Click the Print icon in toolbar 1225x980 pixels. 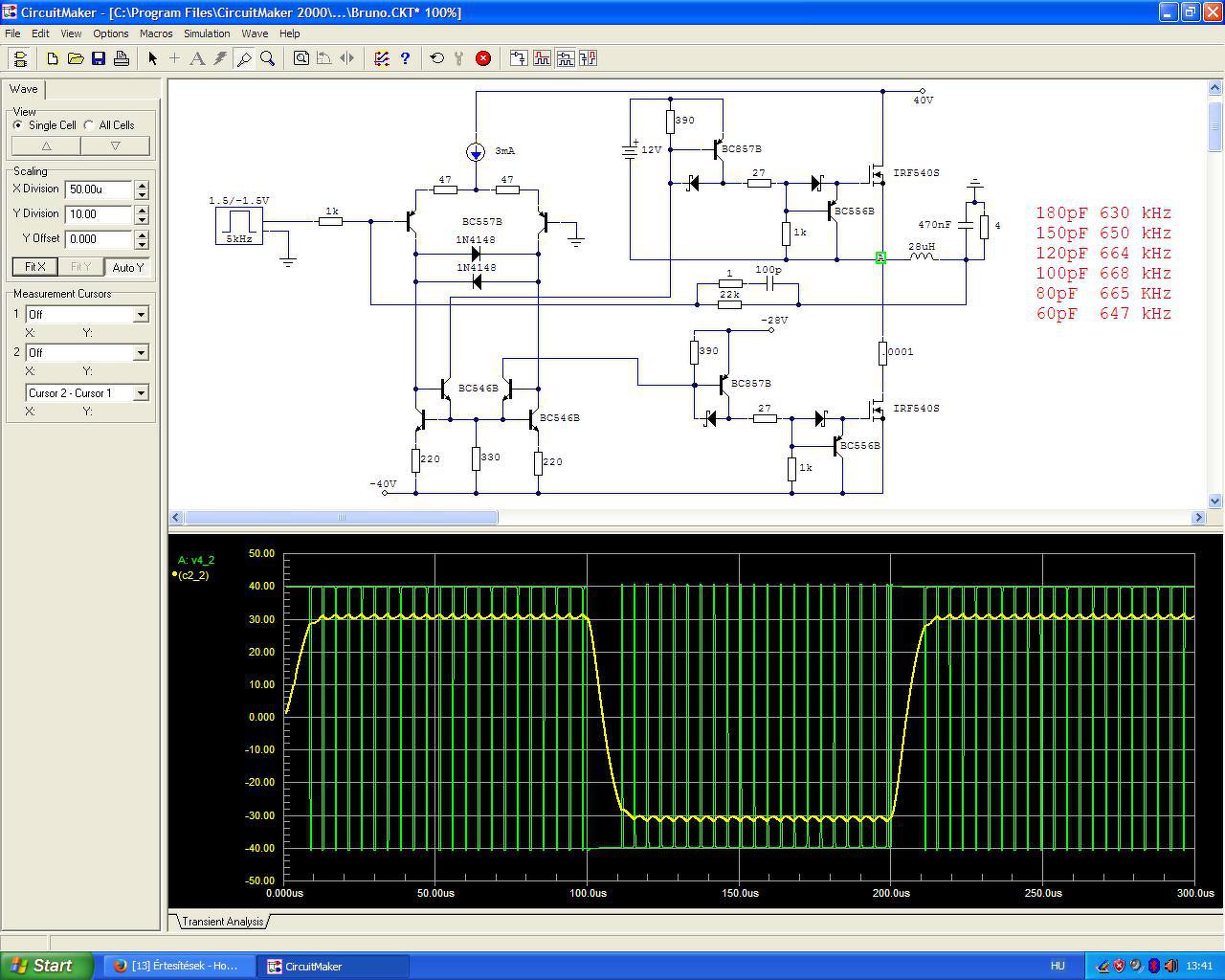point(122,58)
